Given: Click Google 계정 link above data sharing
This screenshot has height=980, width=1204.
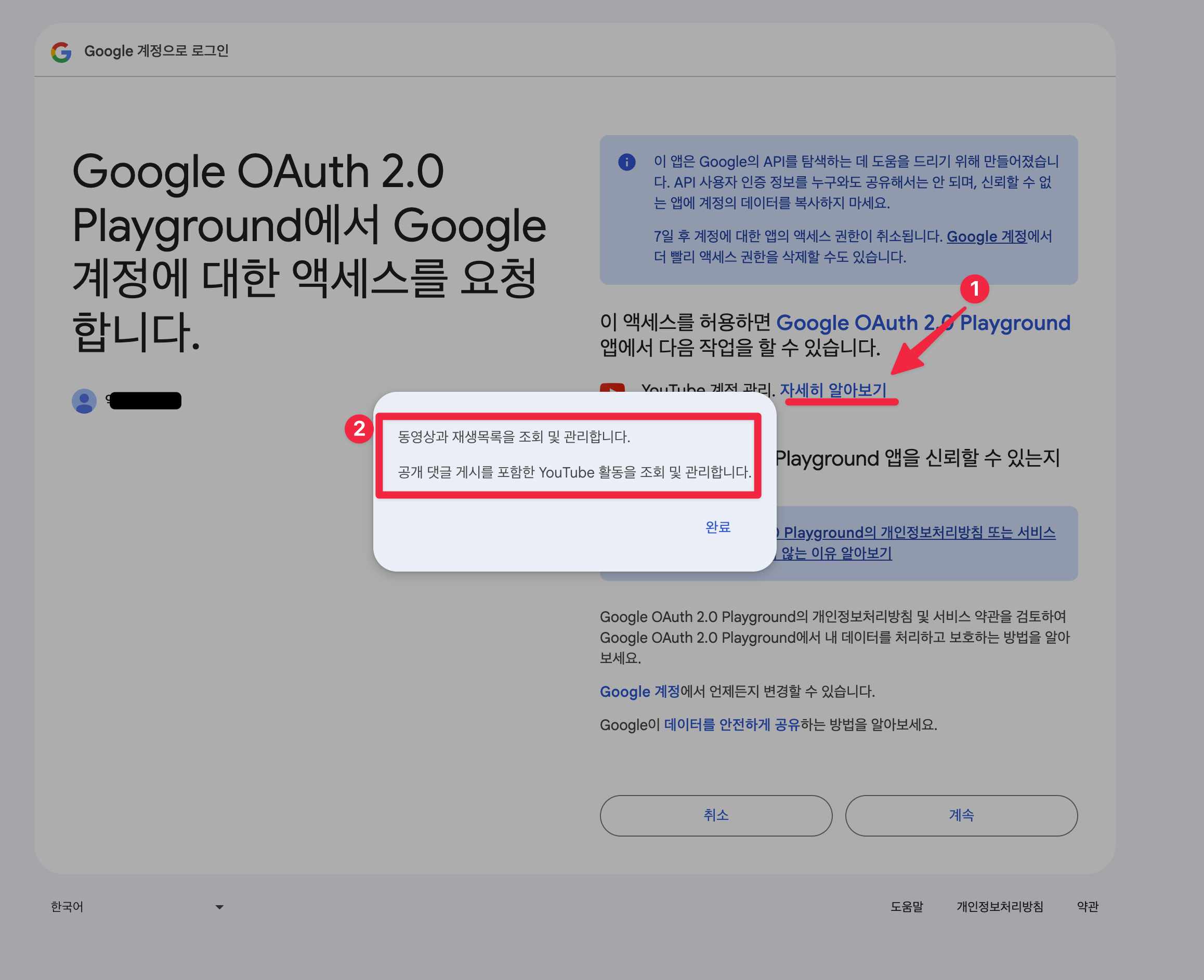Looking at the screenshot, I should pyautogui.click(x=639, y=691).
